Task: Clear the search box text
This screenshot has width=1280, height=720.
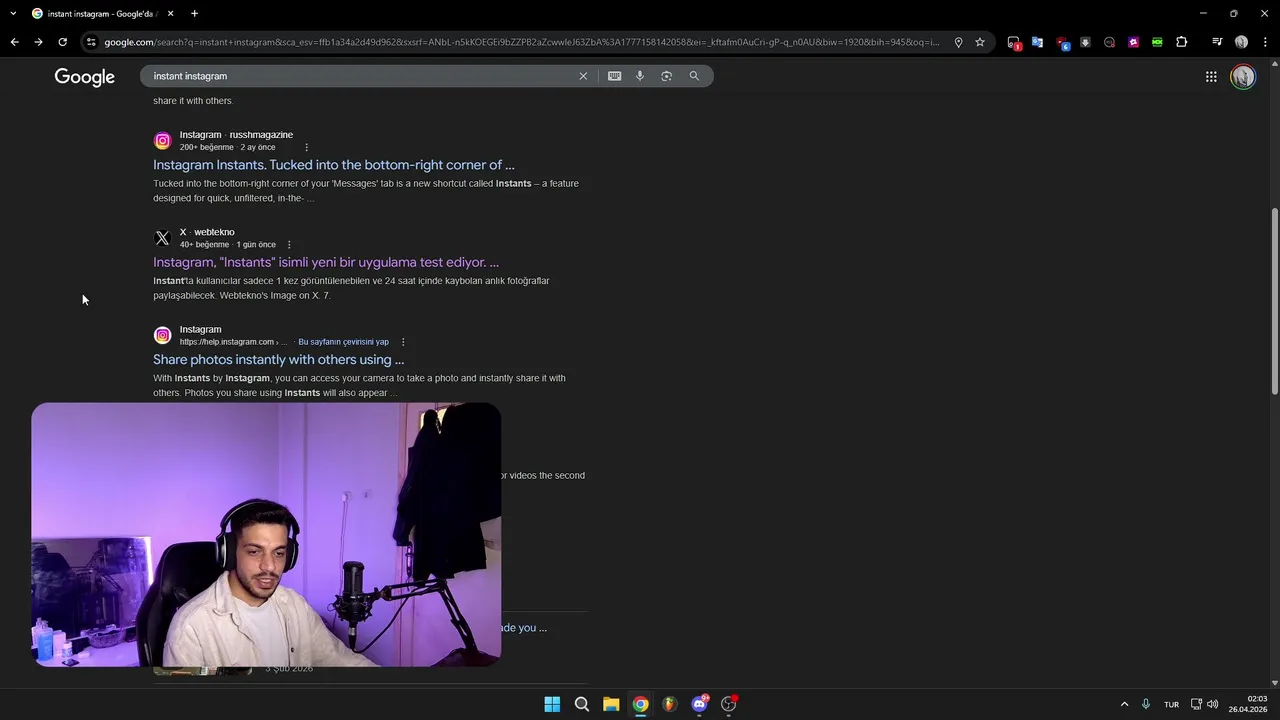Action: (x=583, y=76)
